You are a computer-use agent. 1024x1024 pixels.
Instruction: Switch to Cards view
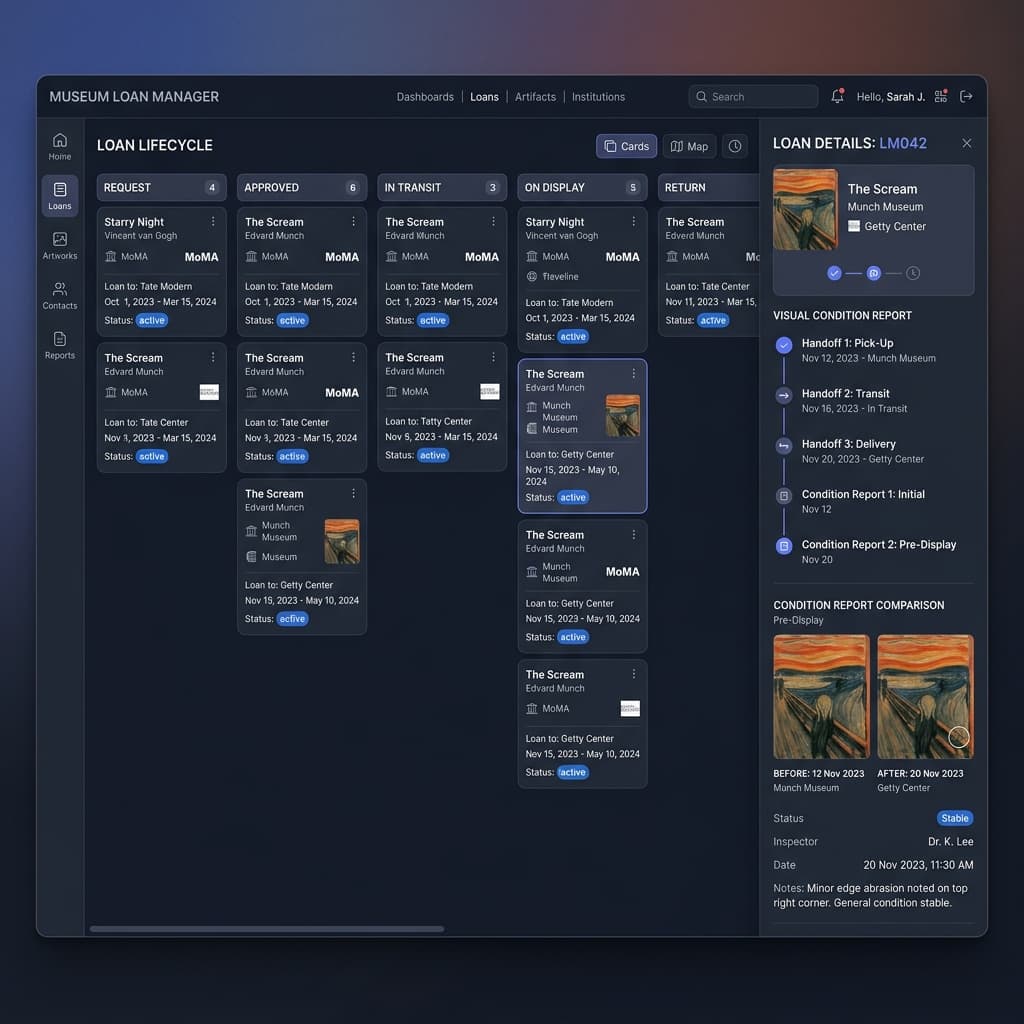point(626,146)
